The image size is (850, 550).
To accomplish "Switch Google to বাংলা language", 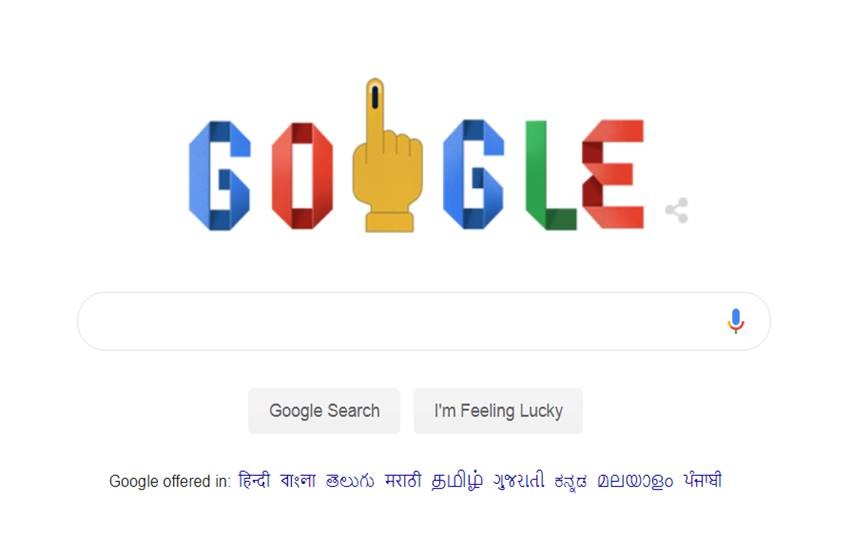I will (298, 481).
